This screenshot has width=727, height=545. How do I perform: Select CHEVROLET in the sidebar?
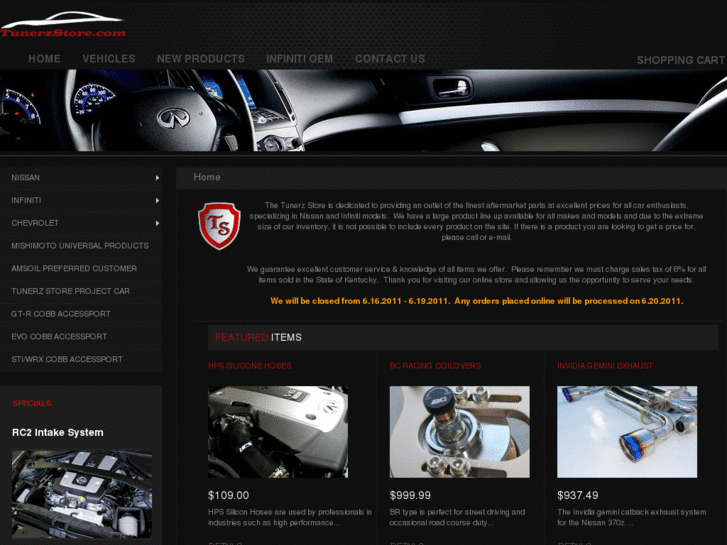tap(35, 223)
